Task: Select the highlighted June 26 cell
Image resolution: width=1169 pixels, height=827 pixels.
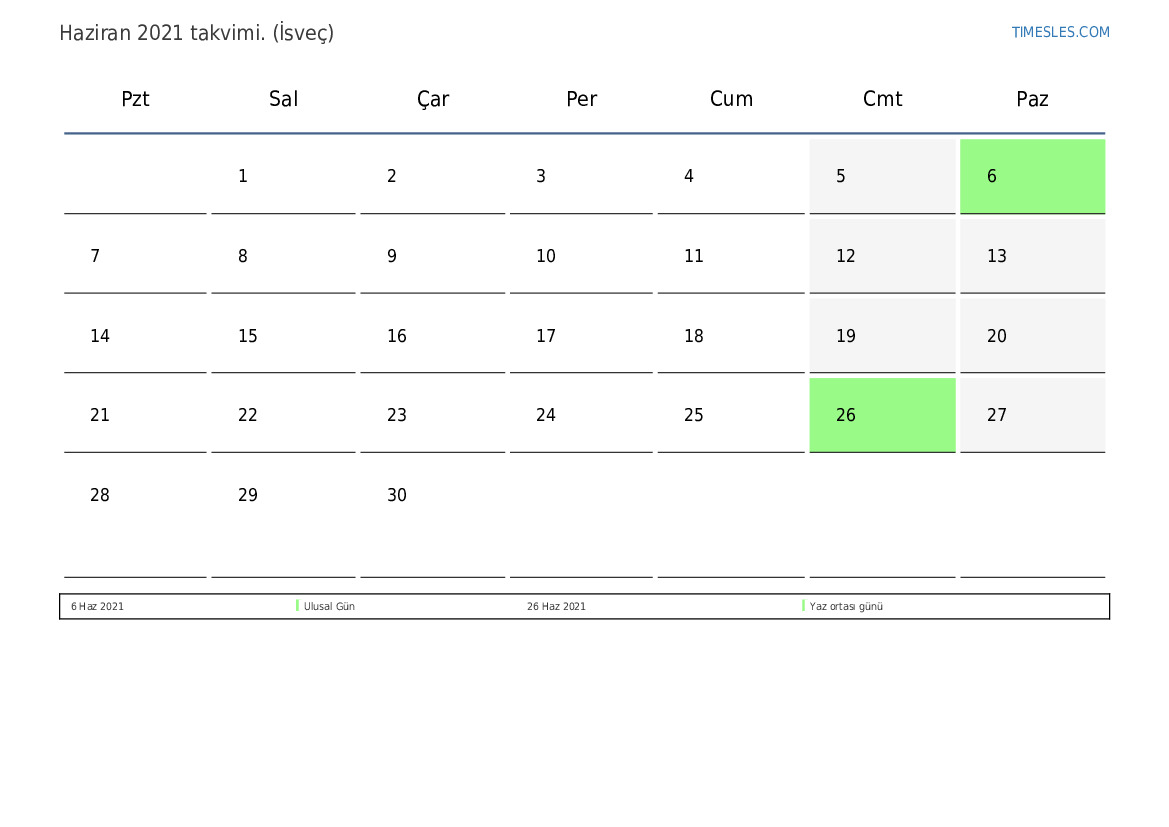Action: coord(882,415)
